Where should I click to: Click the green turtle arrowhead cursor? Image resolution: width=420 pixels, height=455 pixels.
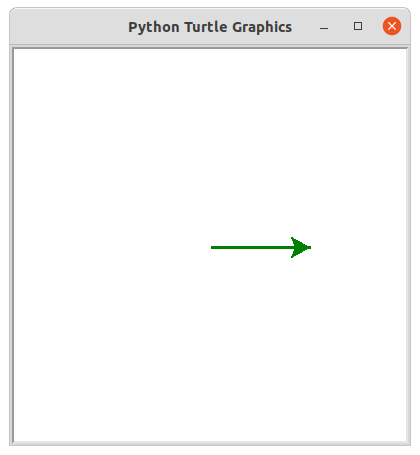point(301,247)
